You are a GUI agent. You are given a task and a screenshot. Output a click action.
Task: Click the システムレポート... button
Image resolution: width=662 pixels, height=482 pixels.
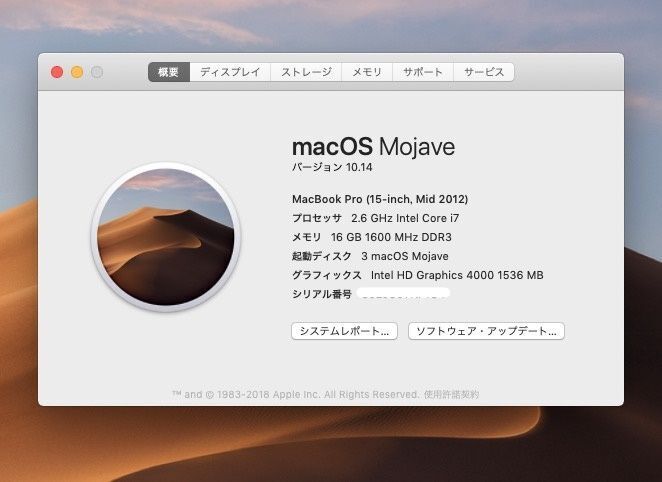coord(344,331)
